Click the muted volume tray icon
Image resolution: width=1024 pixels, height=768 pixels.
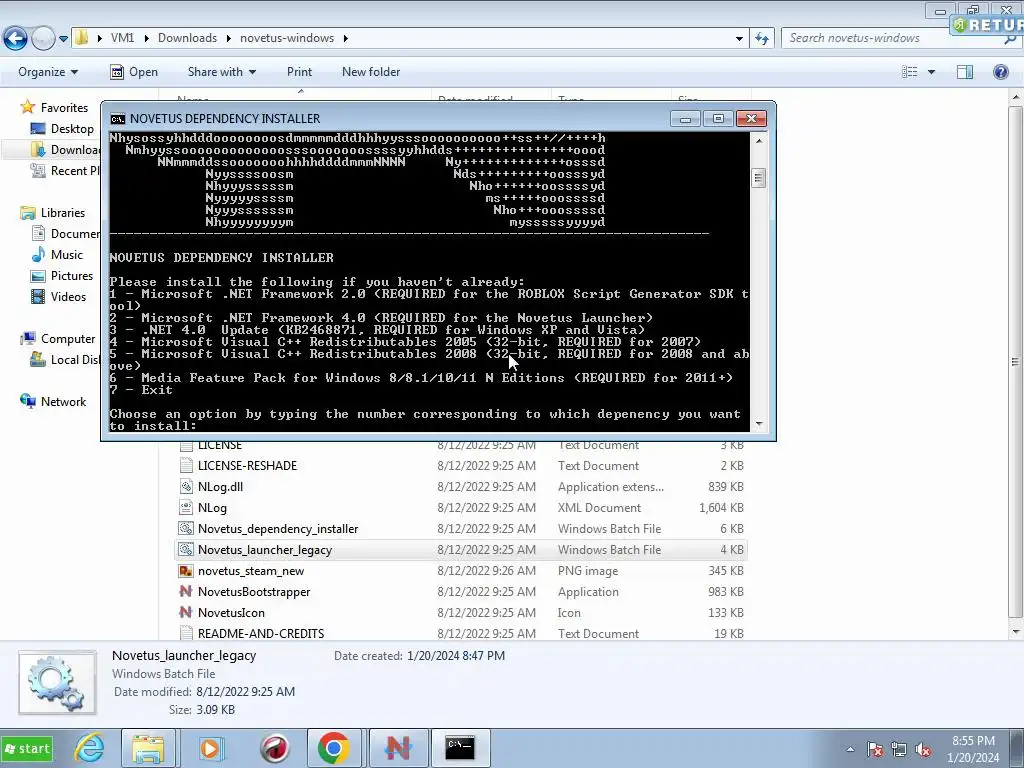pos(923,749)
